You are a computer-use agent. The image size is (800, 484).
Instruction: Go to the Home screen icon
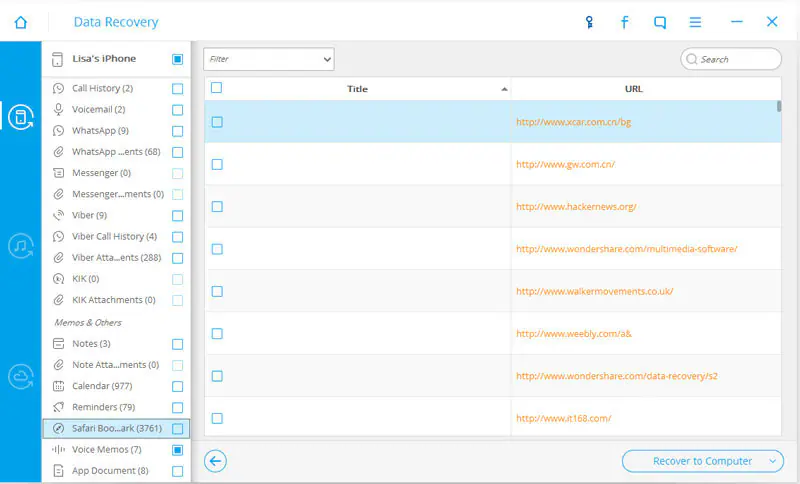pos(20,22)
